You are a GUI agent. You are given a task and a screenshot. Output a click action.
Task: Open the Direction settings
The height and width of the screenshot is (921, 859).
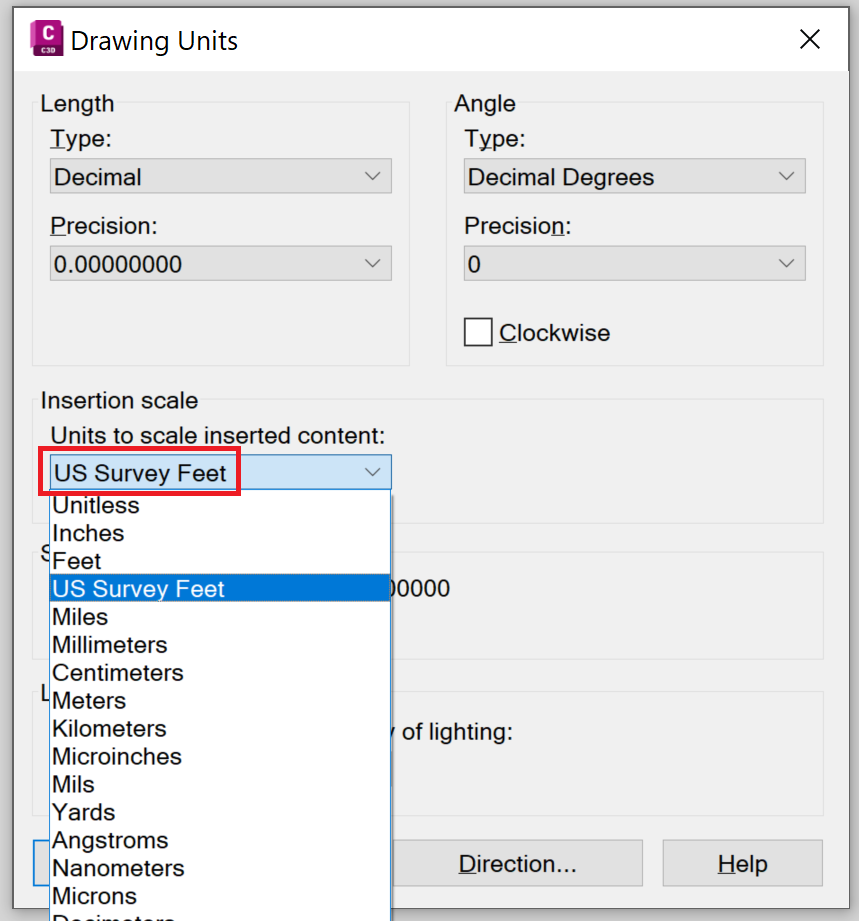pyautogui.click(x=518, y=863)
